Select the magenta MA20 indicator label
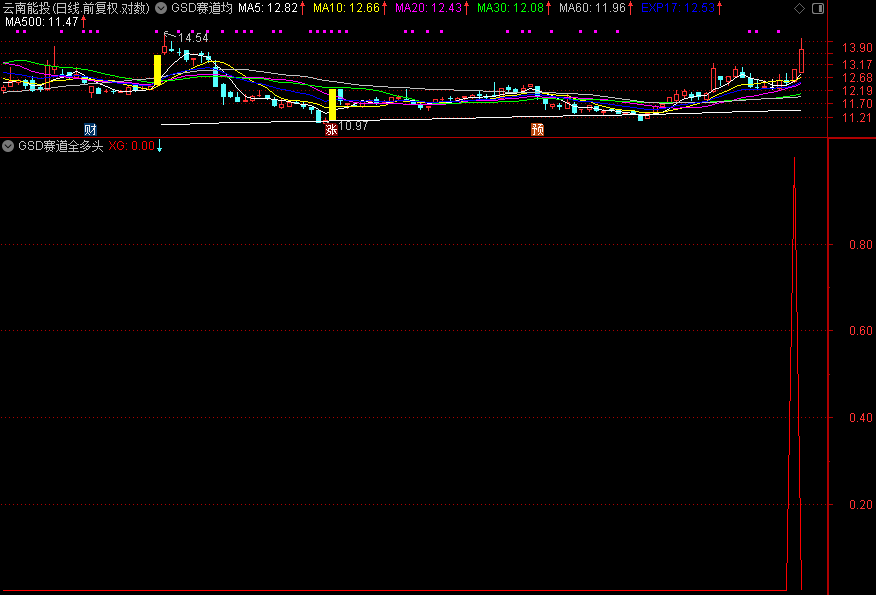876x595 pixels. click(x=429, y=8)
